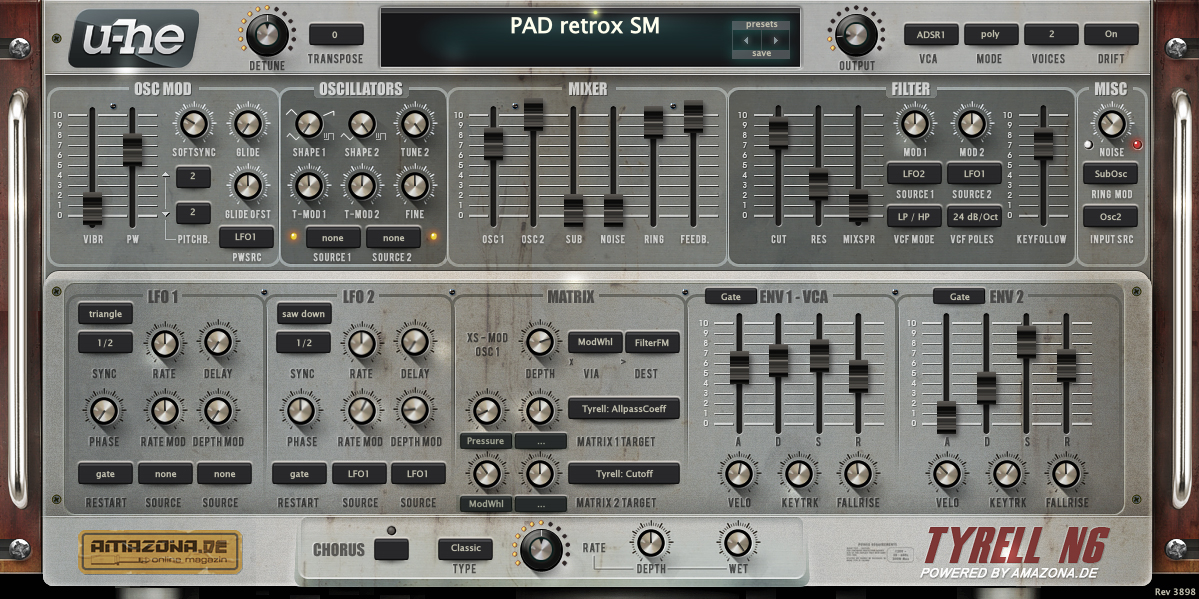Open the Chorus Type Classic selector
Viewport: 1199px width, 599px height.
point(466,549)
